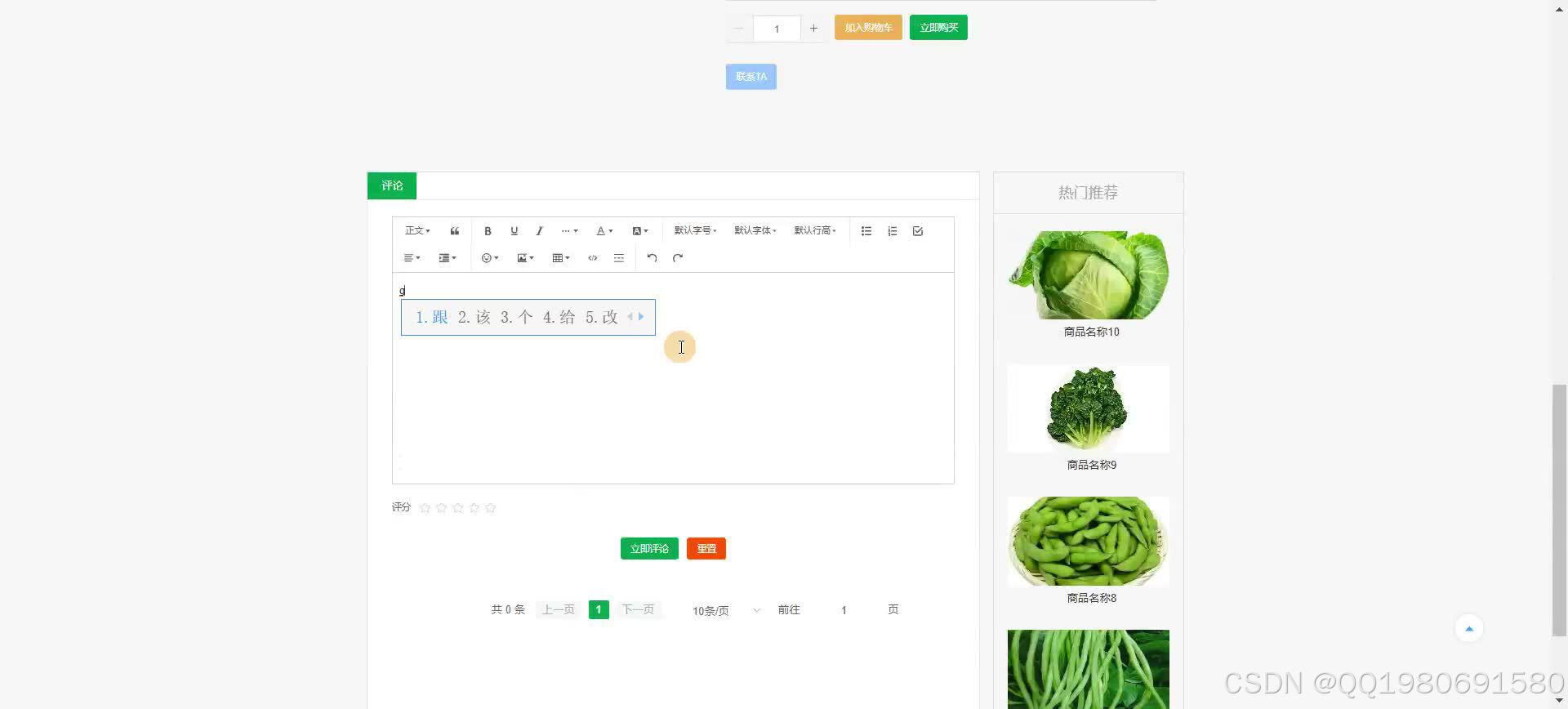
Task: Select page 1 in pagination
Action: (599, 610)
